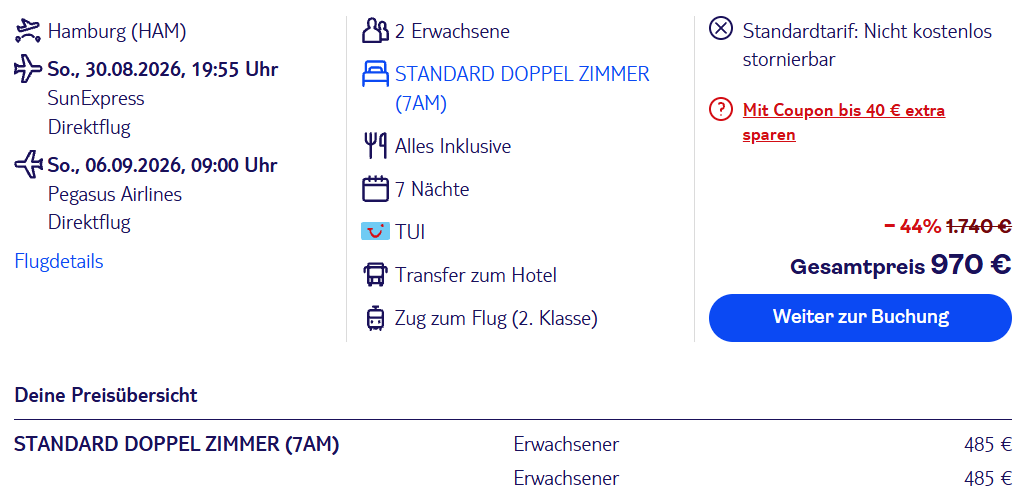The height and width of the screenshot is (493, 1024).
Task: Click the circled X cancellation icon
Action: pyautogui.click(x=721, y=30)
